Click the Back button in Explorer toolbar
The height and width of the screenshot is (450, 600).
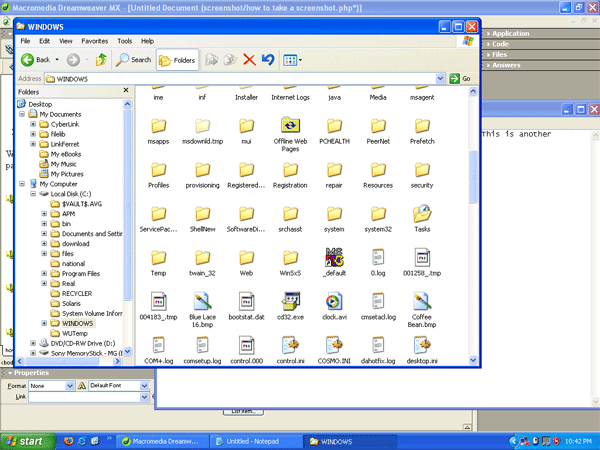[x=36, y=60]
